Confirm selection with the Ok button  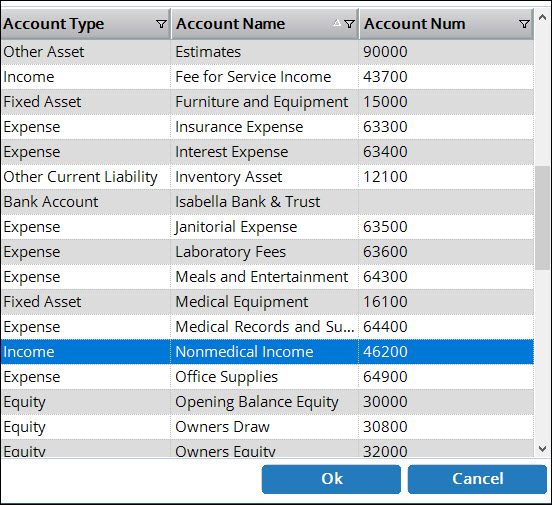pos(331,479)
